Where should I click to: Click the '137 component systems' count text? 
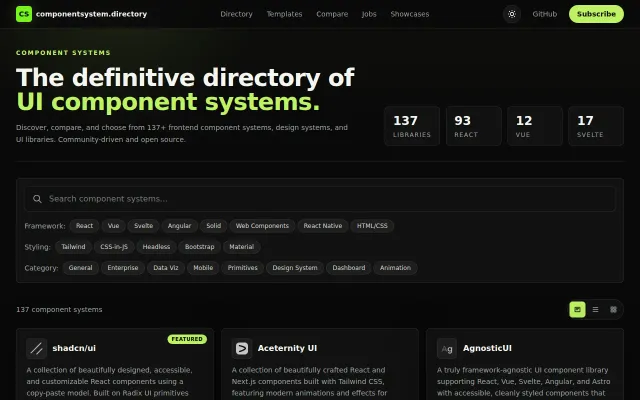point(59,309)
